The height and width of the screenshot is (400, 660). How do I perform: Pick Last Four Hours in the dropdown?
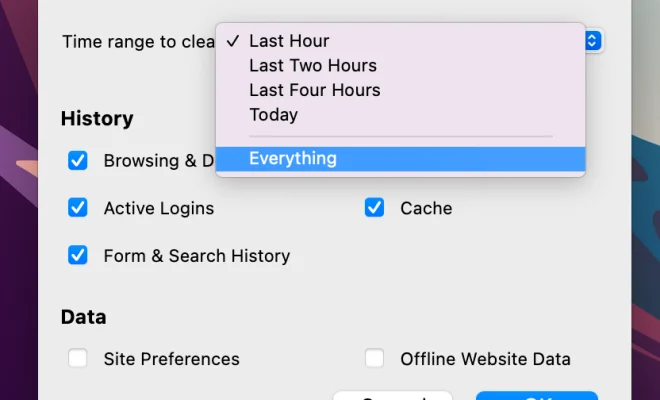pos(400,90)
